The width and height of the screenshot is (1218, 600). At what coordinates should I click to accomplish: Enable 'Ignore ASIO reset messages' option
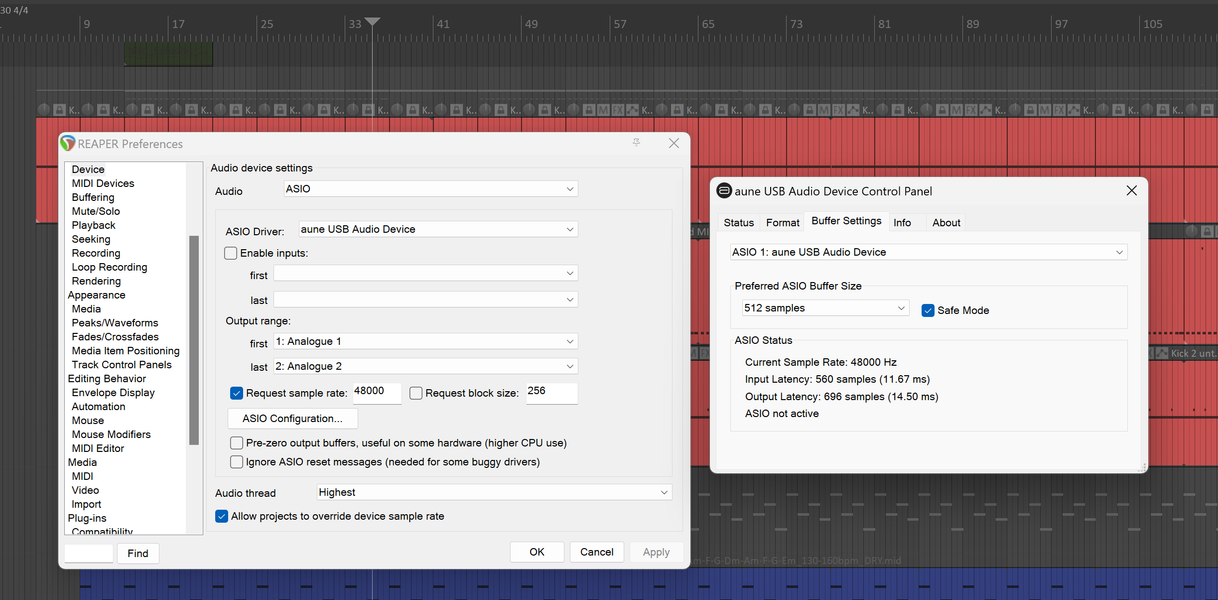(x=237, y=462)
